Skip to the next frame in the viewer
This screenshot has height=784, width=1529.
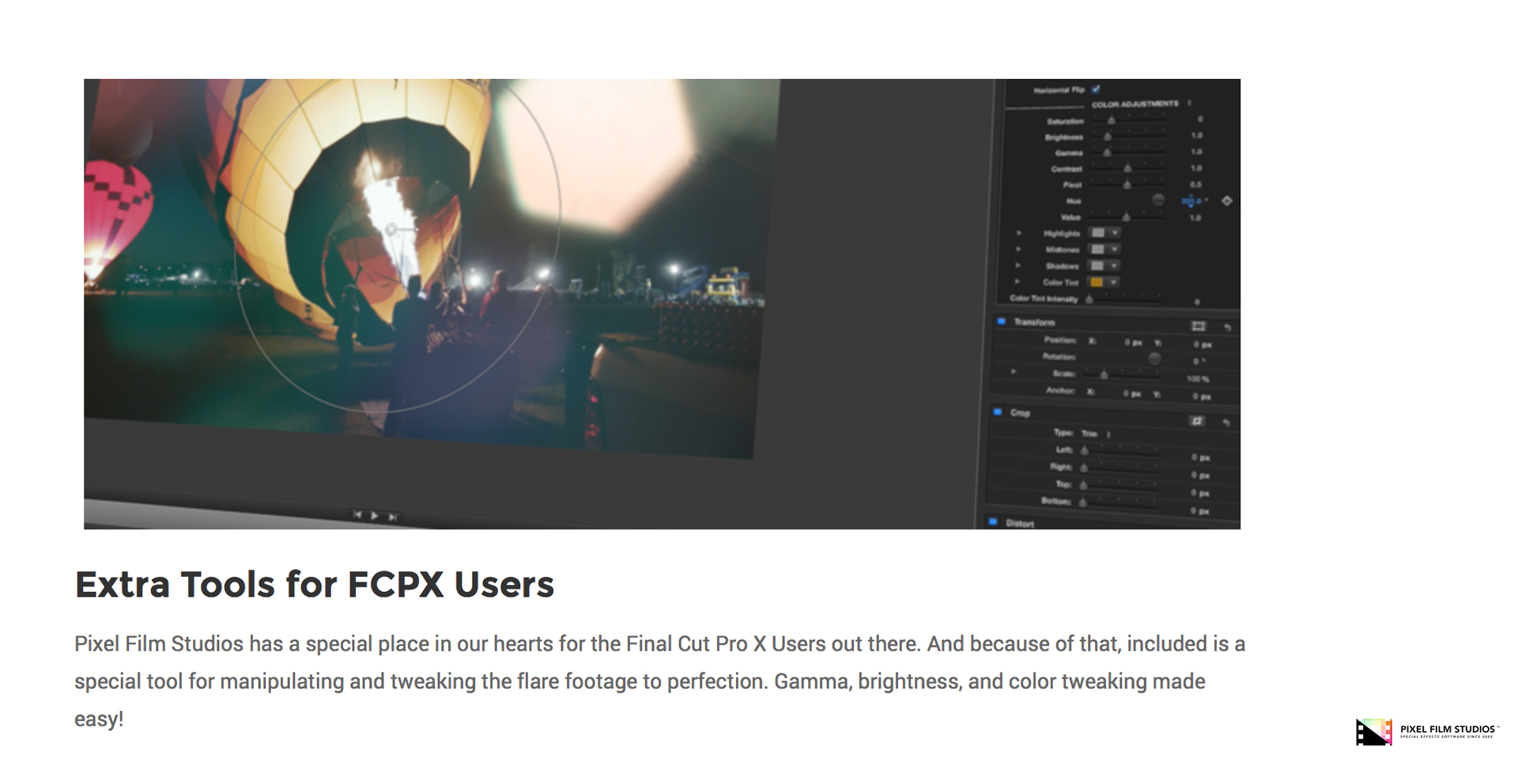[392, 517]
